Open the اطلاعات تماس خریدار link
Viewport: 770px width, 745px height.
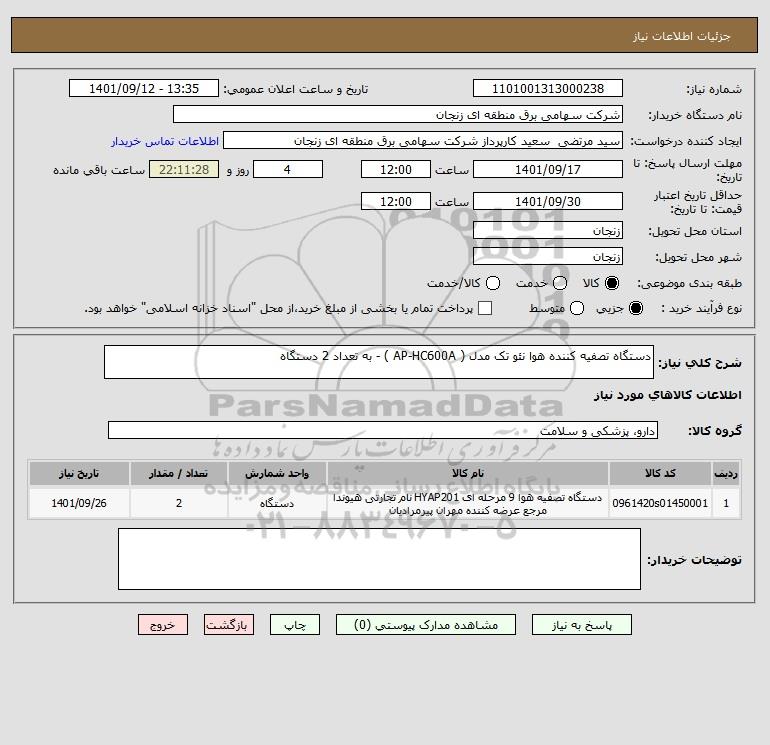coord(165,141)
